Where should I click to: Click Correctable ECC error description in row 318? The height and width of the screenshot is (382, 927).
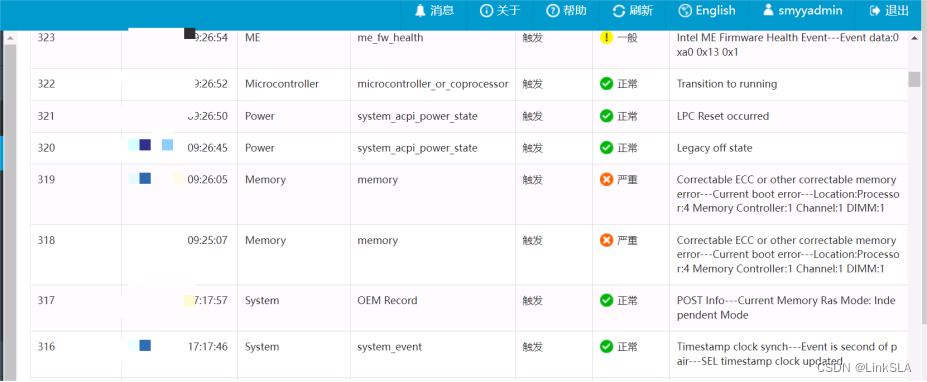(x=787, y=255)
